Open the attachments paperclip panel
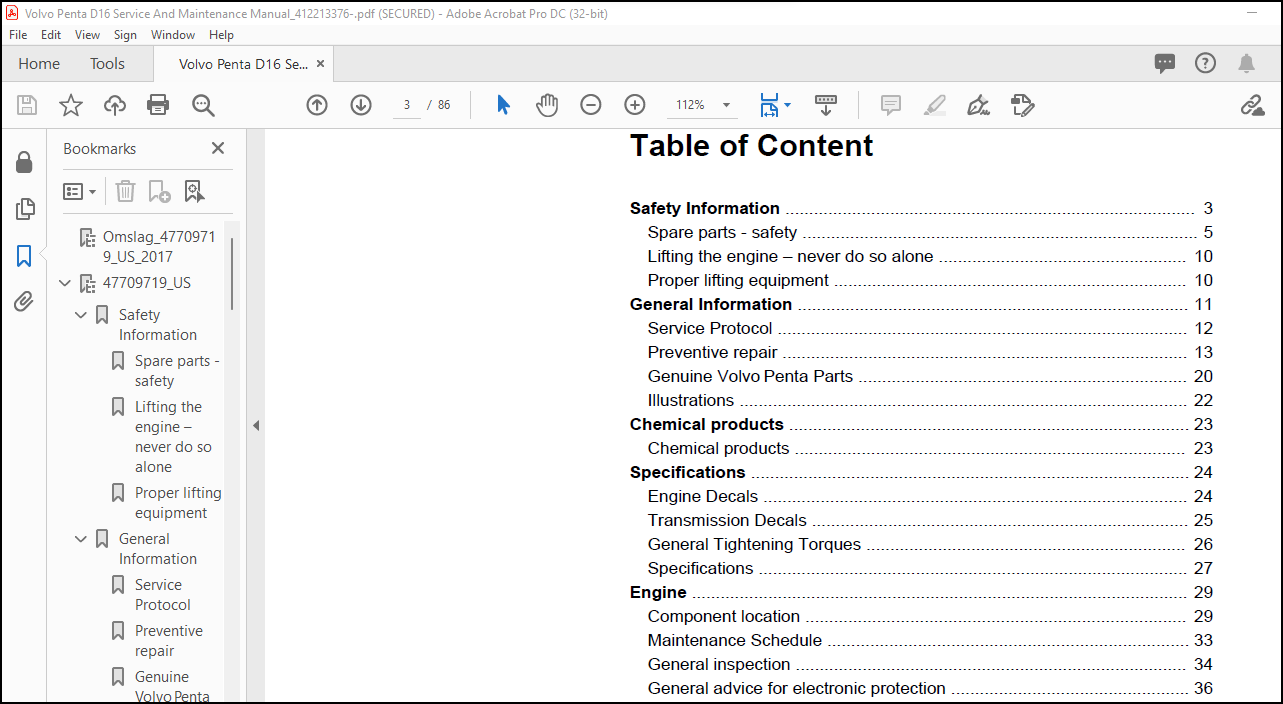Screen dimensions: 1283x704 click(x=24, y=301)
